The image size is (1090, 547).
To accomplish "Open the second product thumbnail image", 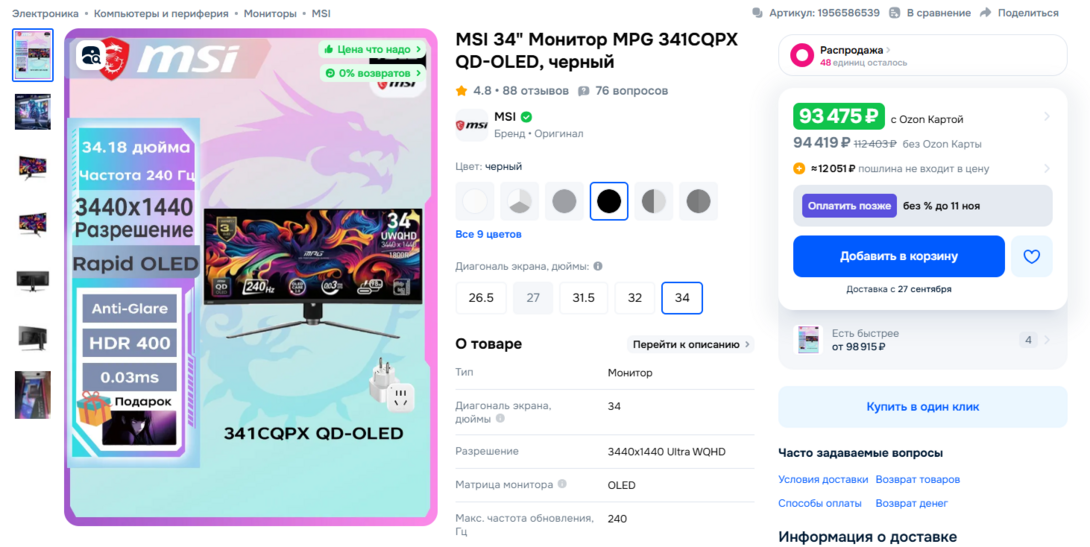I will click(33, 111).
